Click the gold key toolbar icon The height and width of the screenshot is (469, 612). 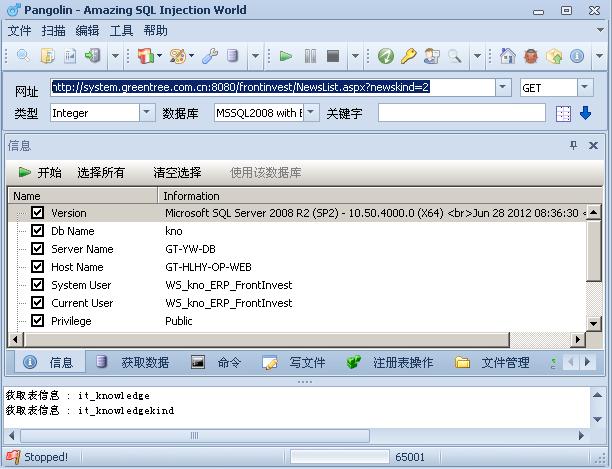409,56
